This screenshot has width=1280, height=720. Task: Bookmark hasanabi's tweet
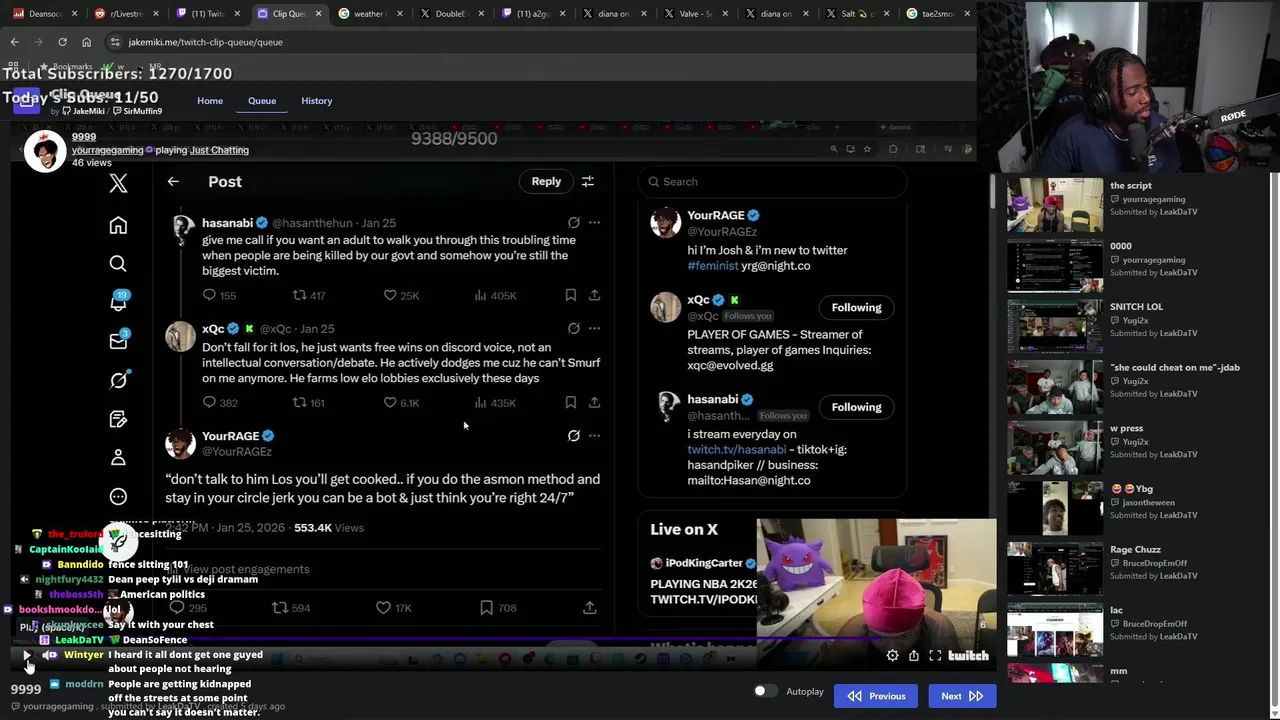coord(570,295)
